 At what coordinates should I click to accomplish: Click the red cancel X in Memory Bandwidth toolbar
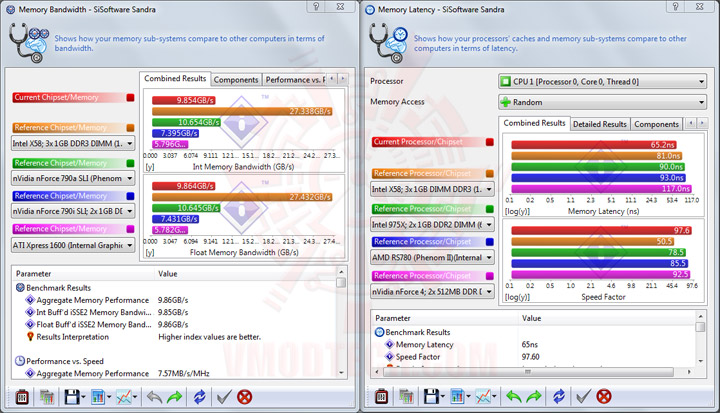point(244,396)
